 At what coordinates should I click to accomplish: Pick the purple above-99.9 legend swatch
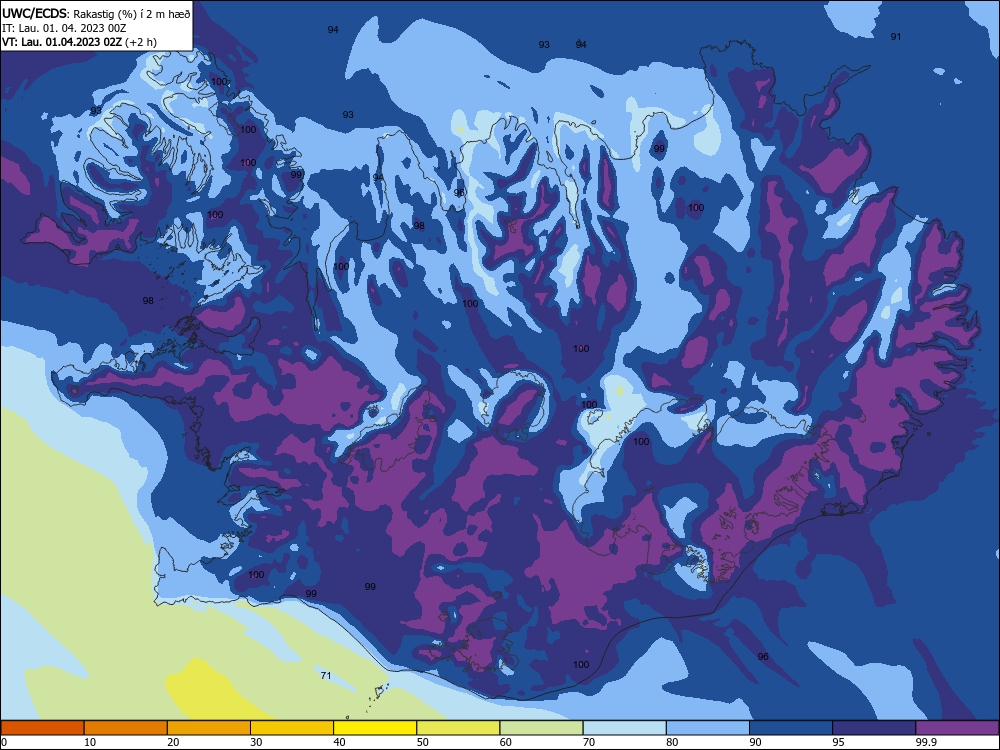coord(957,728)
